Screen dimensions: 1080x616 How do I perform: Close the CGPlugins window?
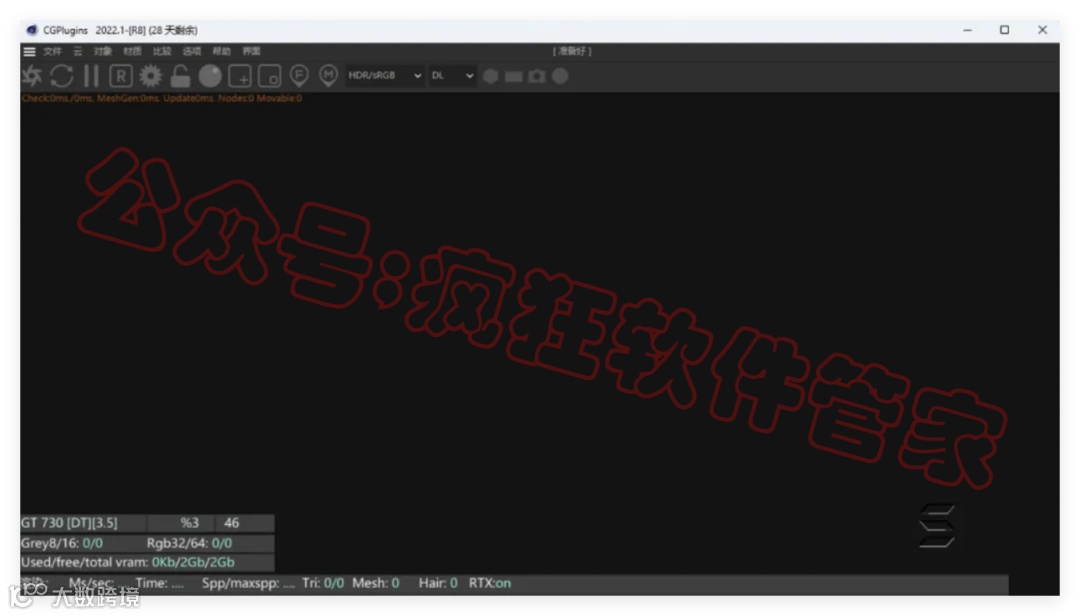pos(1042,30)
